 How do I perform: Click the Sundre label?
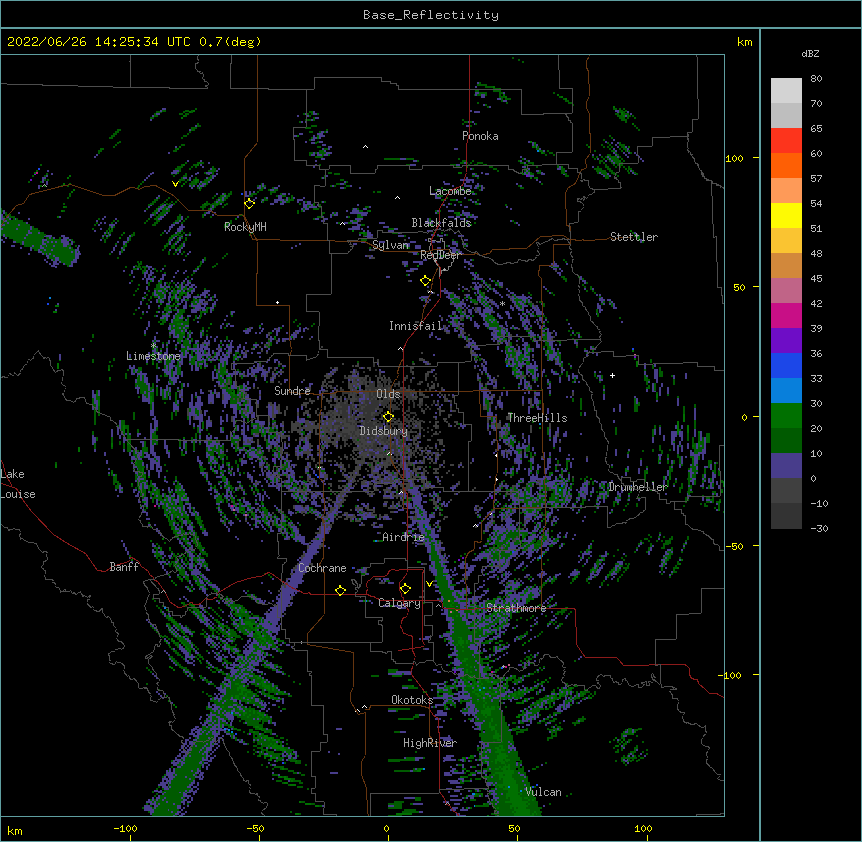(292, 391)
